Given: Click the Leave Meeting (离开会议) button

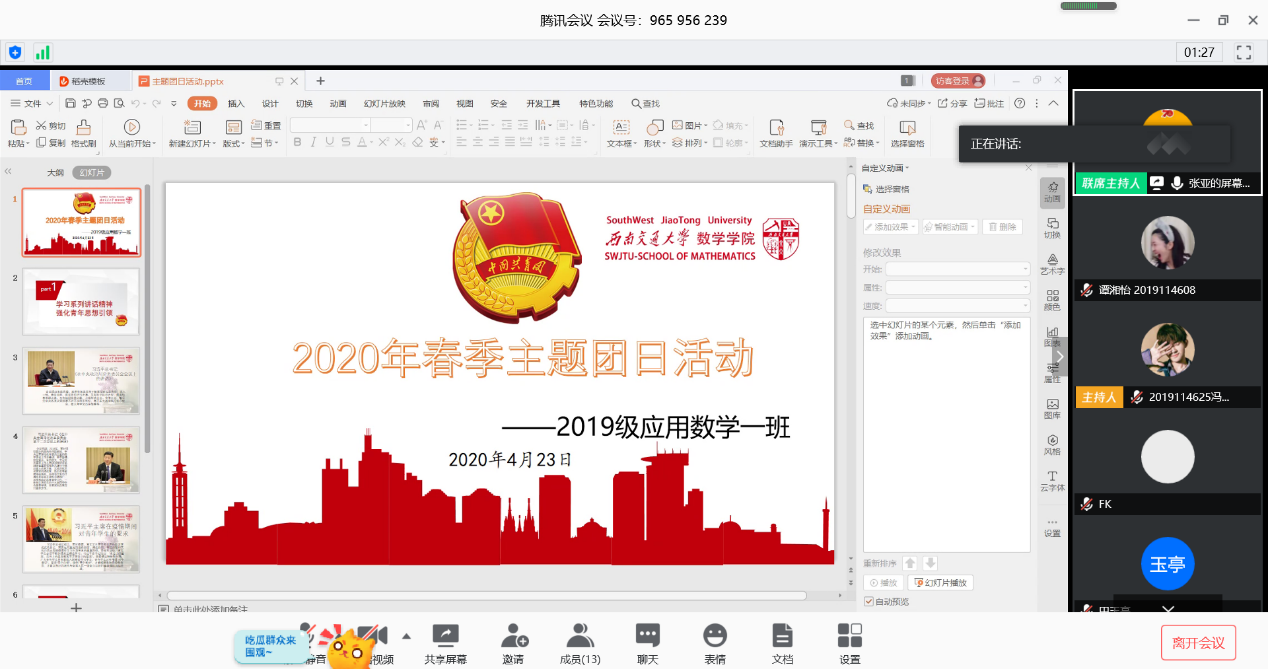Looking at the screenshot, I should tap(1198, 643).
